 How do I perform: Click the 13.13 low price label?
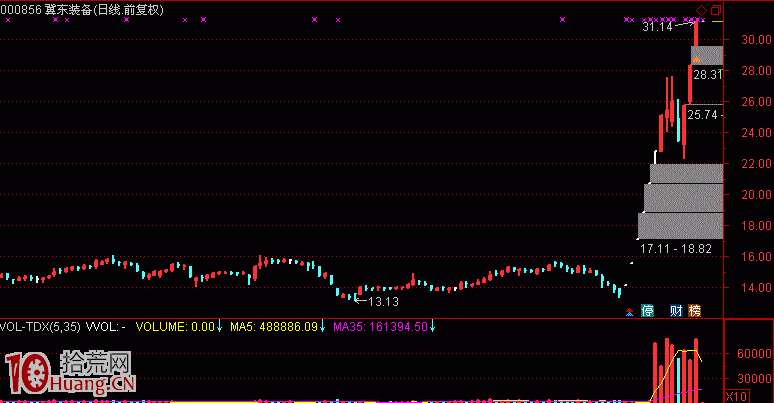pyautogui.click(x=383, y=301)
